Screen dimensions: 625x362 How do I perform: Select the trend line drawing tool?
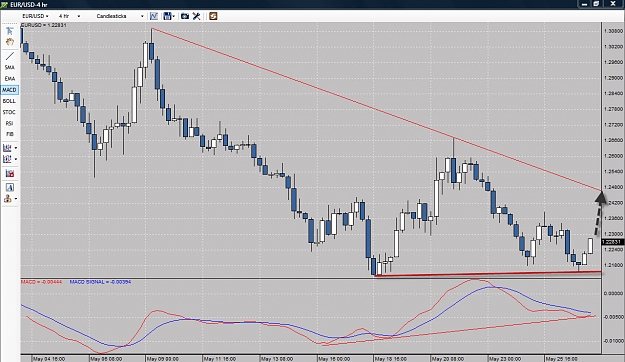tap(10, 56)
